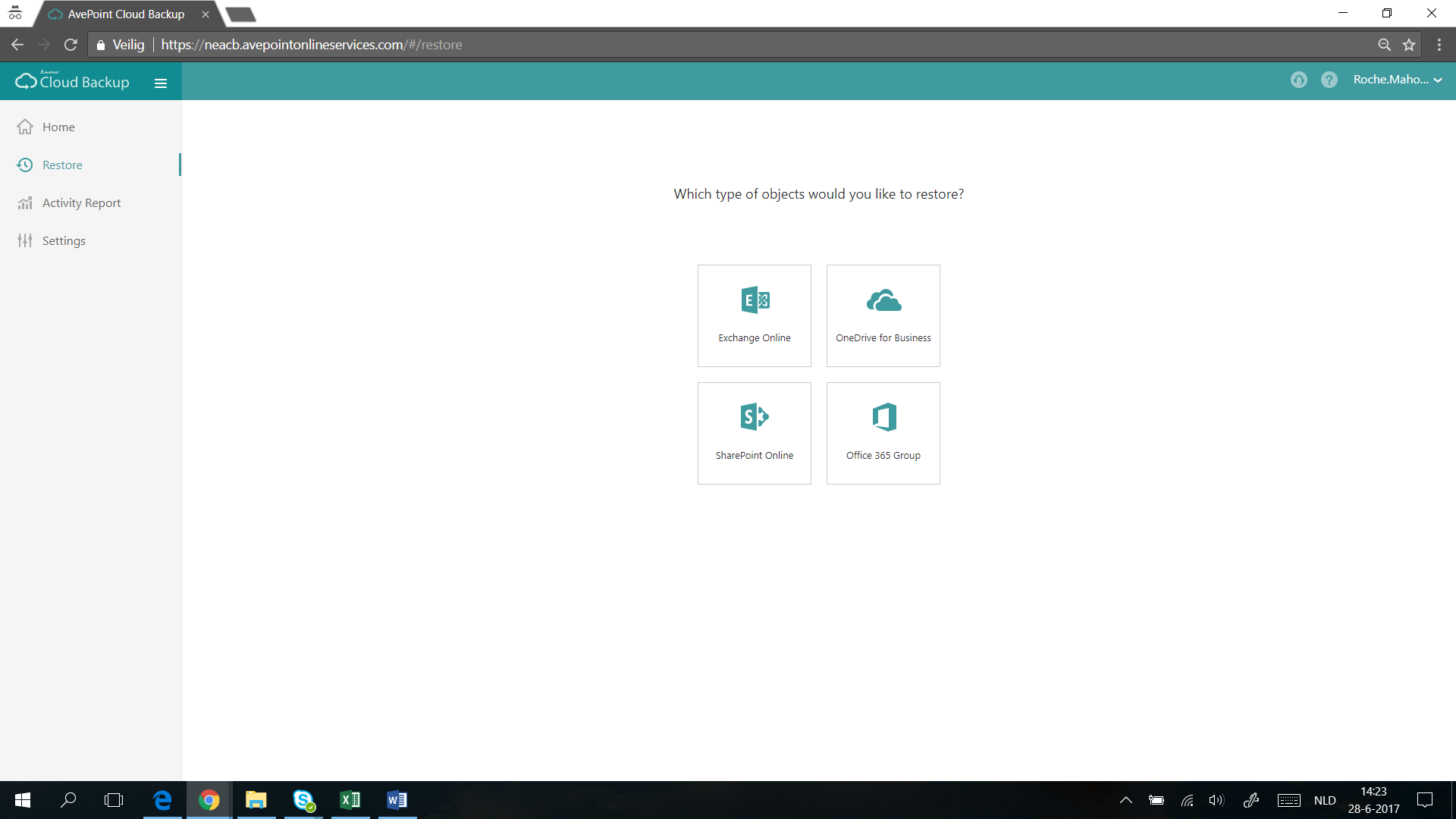The width and height of the screenshot is (1456, 819).
Task: Open Settings in the sidebar
Action: pos(90,240)
